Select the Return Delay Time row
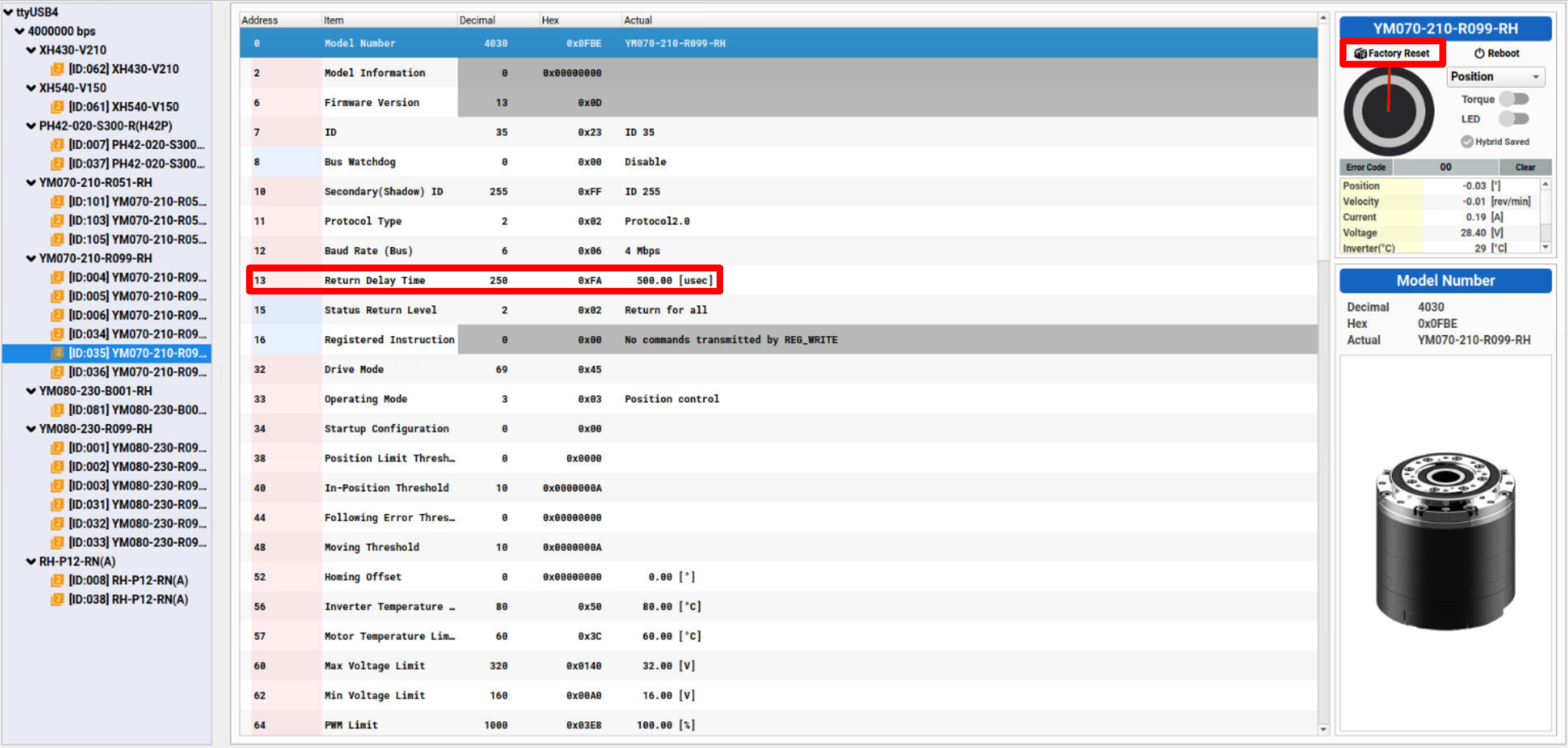 tap(778, 280)
